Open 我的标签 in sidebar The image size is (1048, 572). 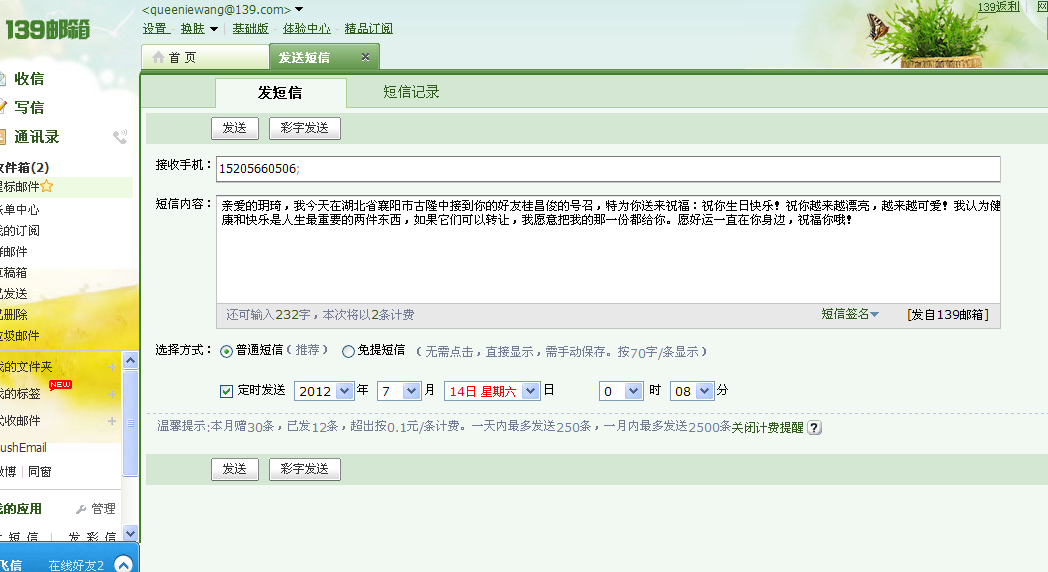pyautogui.click(x=21, y=394)
